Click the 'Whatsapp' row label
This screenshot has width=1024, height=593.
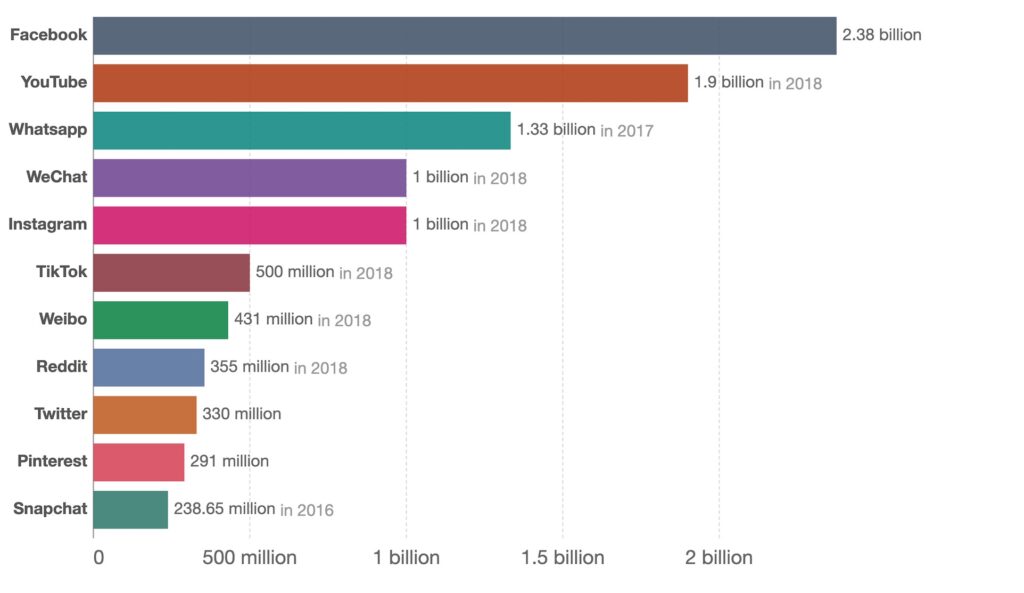(48, 129)
